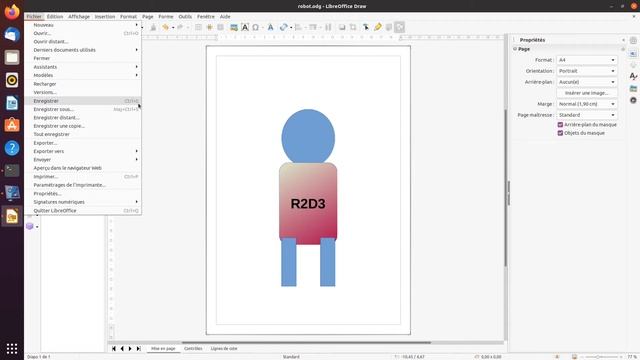Image resolution: width=640 pixels, height=360 pixels.
Task: Choose Quitter LibreOffice menu entry
Action: [83, 211]
